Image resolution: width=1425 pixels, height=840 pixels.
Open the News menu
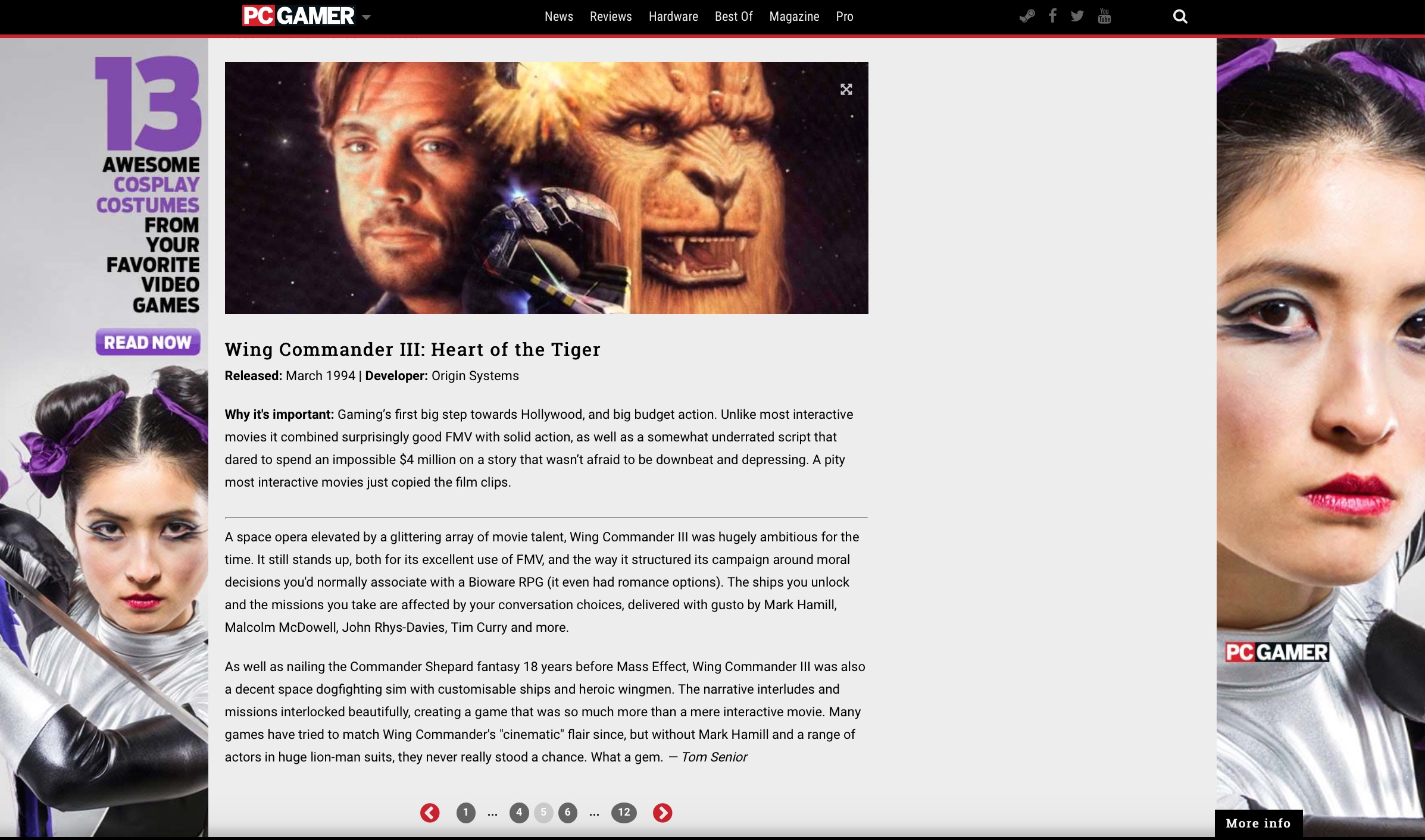click(x=558, y=17)
